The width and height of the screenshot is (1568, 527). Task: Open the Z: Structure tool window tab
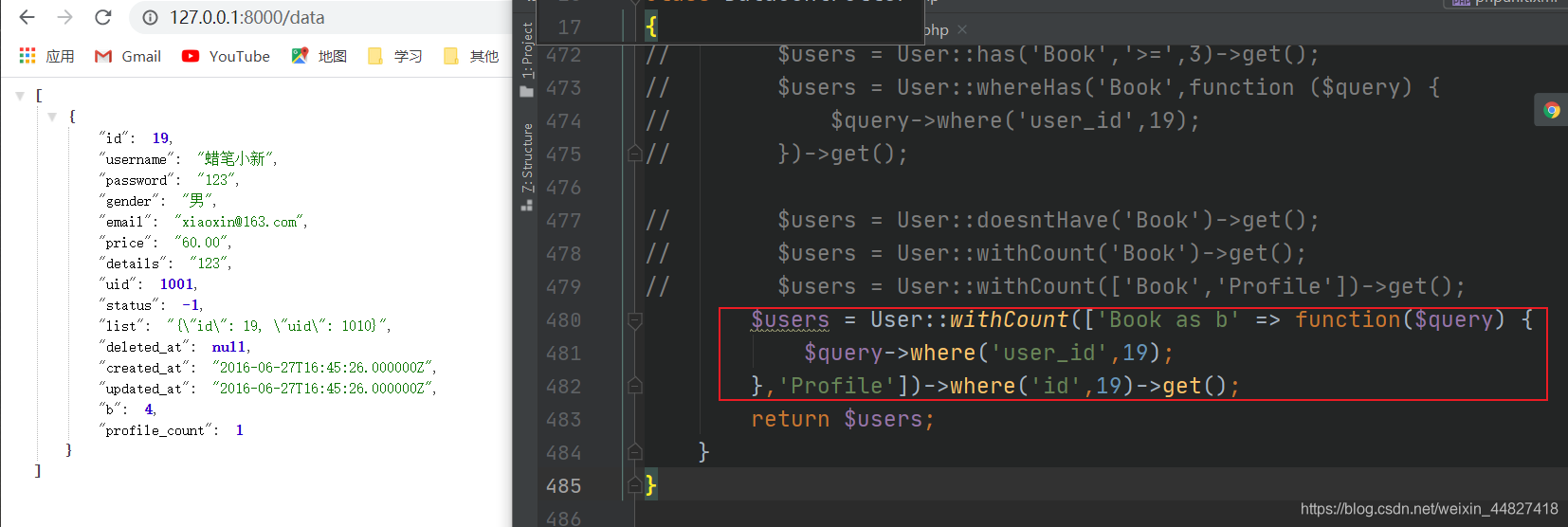point(528,157)
